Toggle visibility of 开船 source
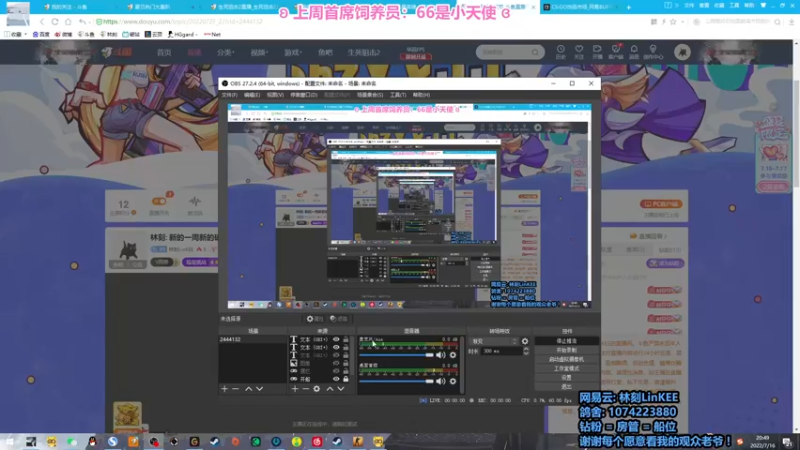 [x=336, y=379]
